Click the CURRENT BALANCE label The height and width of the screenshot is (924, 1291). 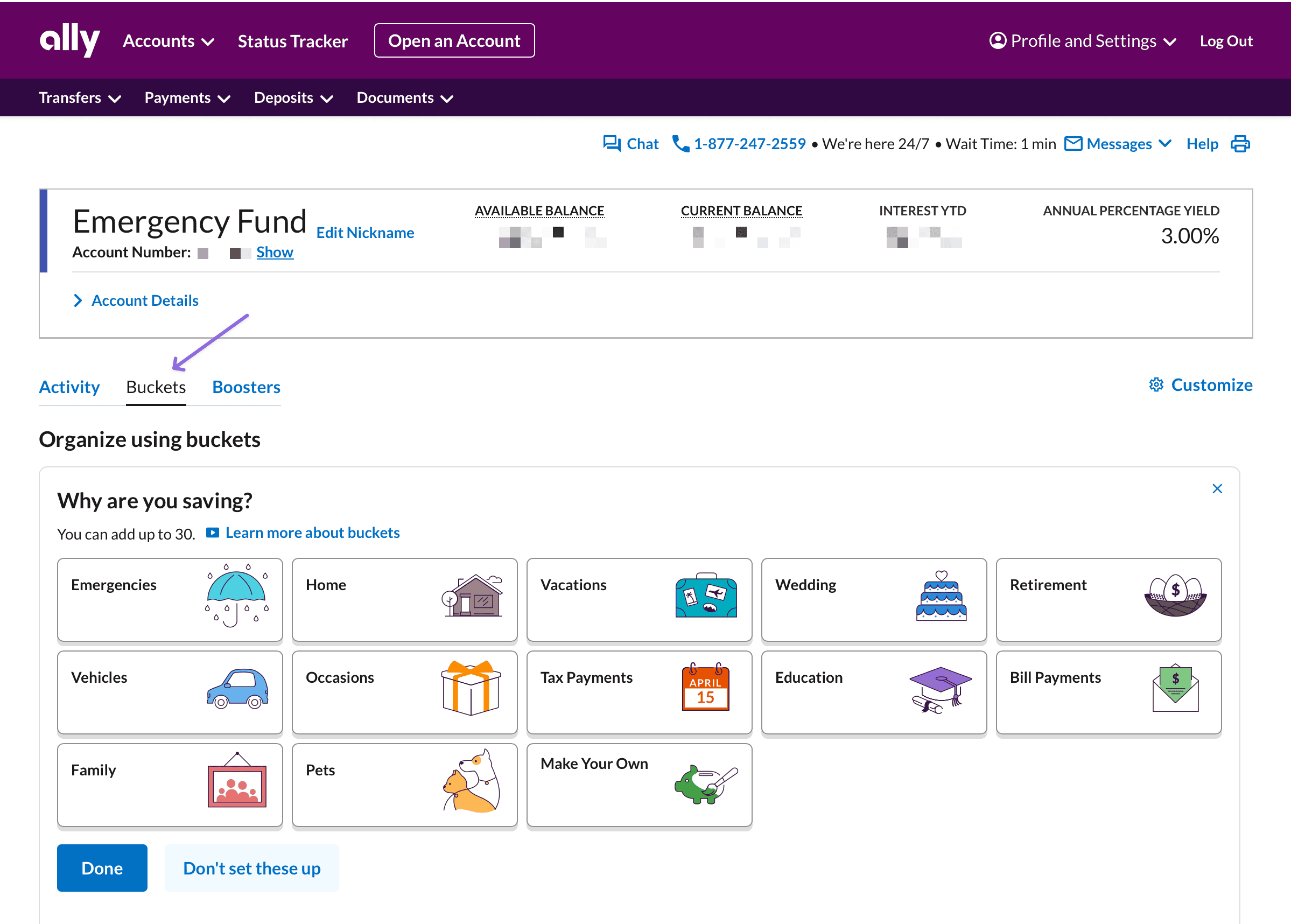742,211
